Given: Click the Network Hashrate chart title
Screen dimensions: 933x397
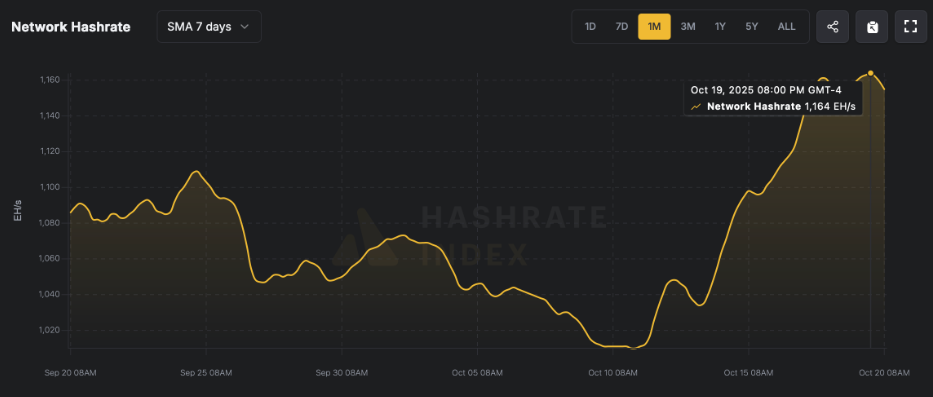Looking at the screenshot, I should click(x=71, y=27).
